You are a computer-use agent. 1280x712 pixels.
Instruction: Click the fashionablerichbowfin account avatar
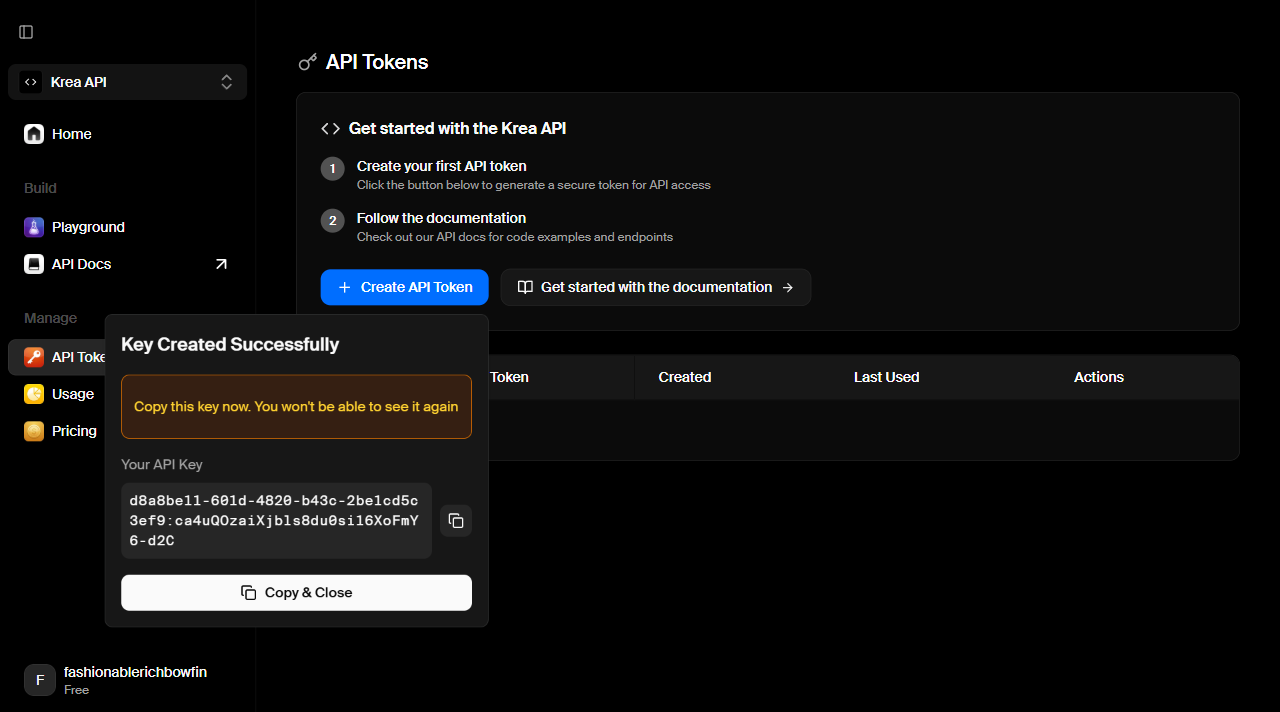40,680
